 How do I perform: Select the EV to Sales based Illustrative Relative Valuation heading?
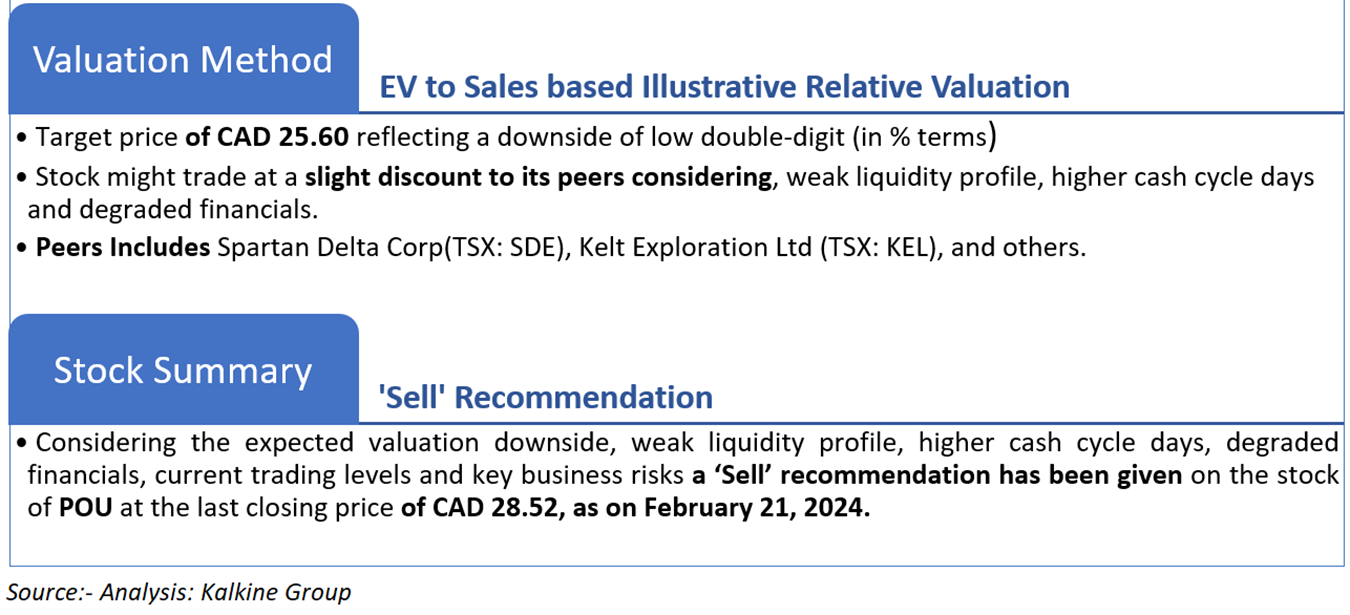pos(724,87)
